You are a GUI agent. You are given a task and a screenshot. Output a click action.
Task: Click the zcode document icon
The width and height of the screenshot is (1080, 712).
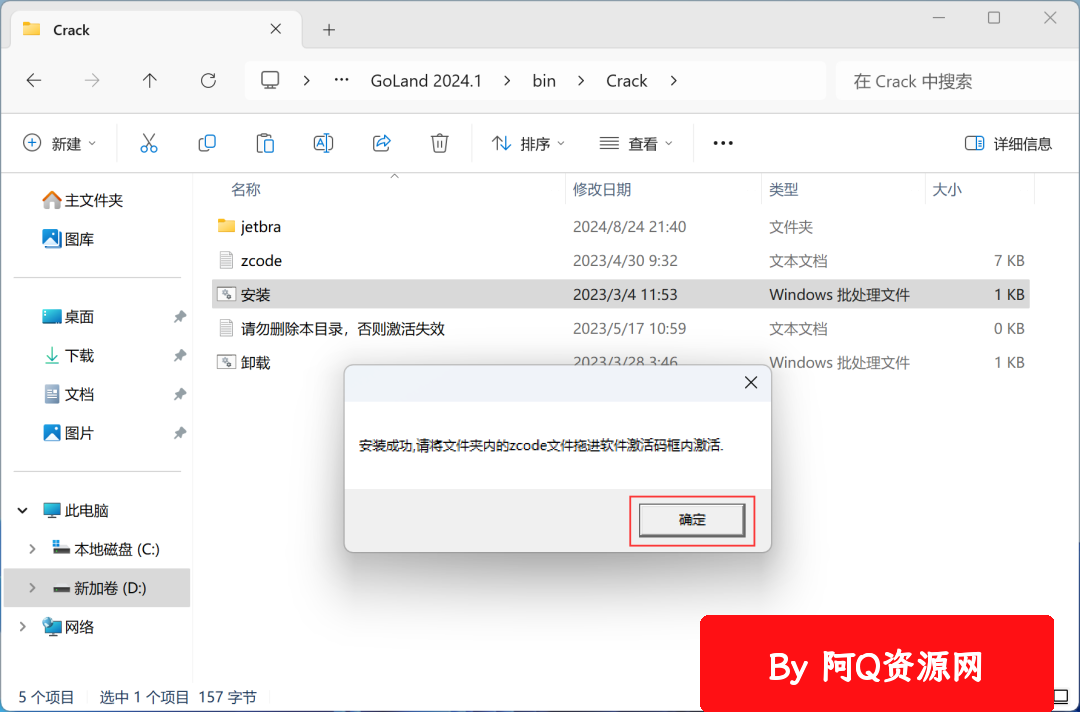[x=226, y=260]
